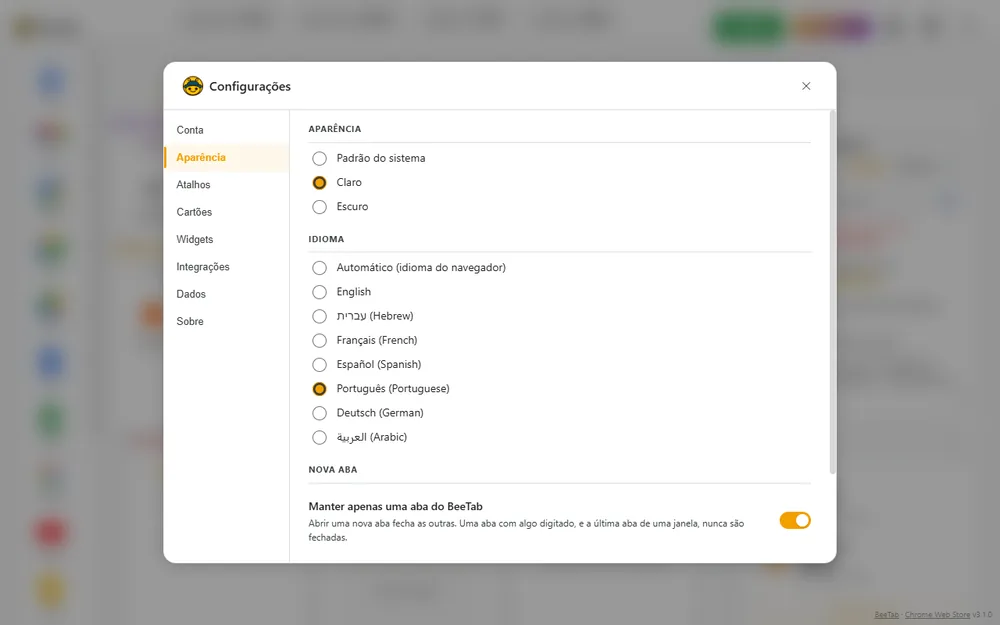Screen dimensions: 1000x625
Task: Select Español (Spanish) language
Action: pyautogui.click(x=320, y=365)
